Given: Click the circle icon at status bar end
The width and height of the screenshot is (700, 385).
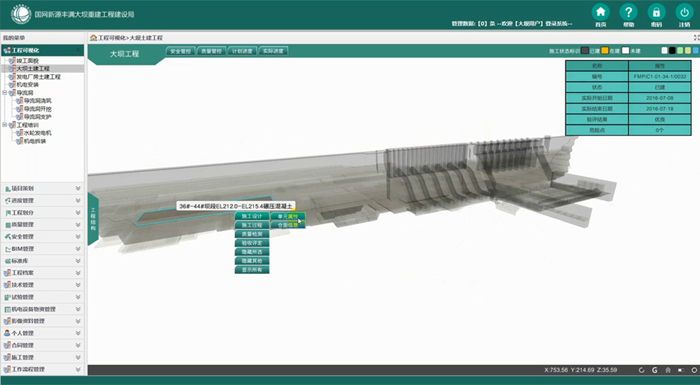Looking at the screenshot, I should [694, 370].
